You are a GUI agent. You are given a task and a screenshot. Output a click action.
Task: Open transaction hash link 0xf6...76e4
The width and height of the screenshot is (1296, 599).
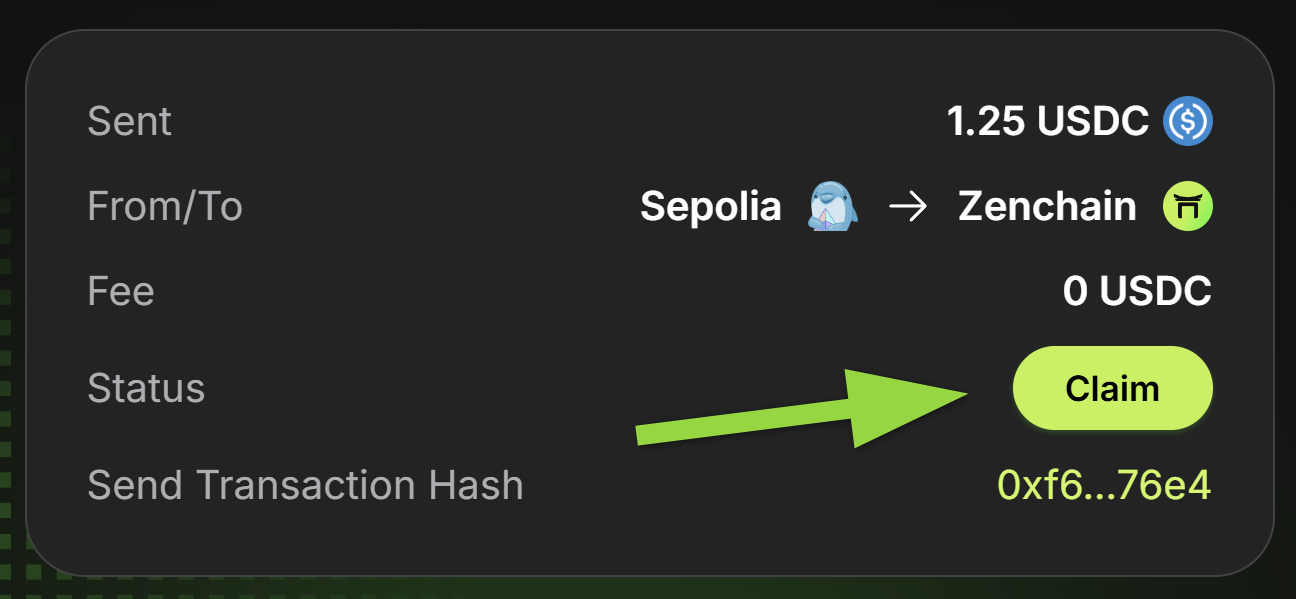tap(1105, 486)
